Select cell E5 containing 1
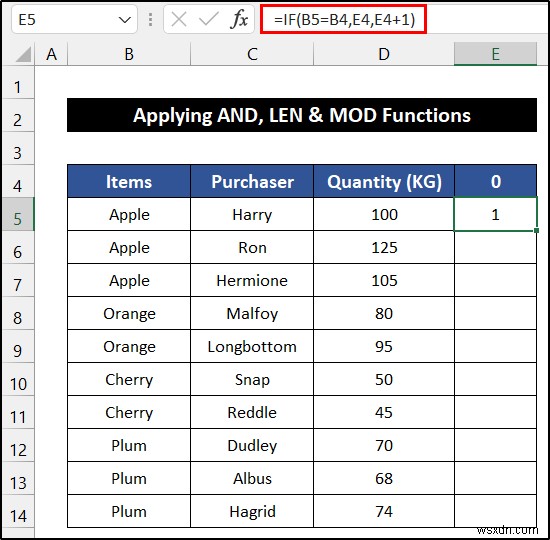The width and height of the screenshot is (550, 540). click(495, 214)
